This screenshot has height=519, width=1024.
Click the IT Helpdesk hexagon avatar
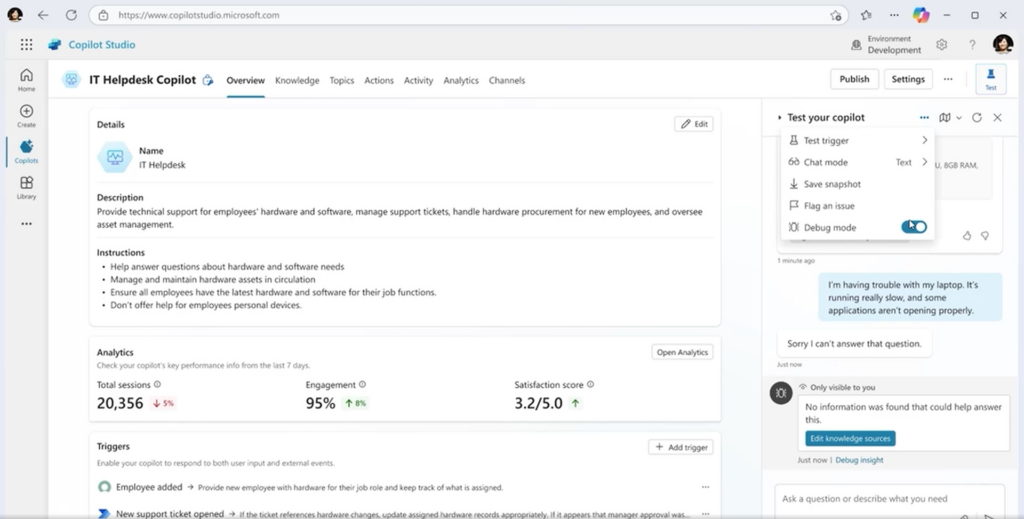[x=115, y=157]
